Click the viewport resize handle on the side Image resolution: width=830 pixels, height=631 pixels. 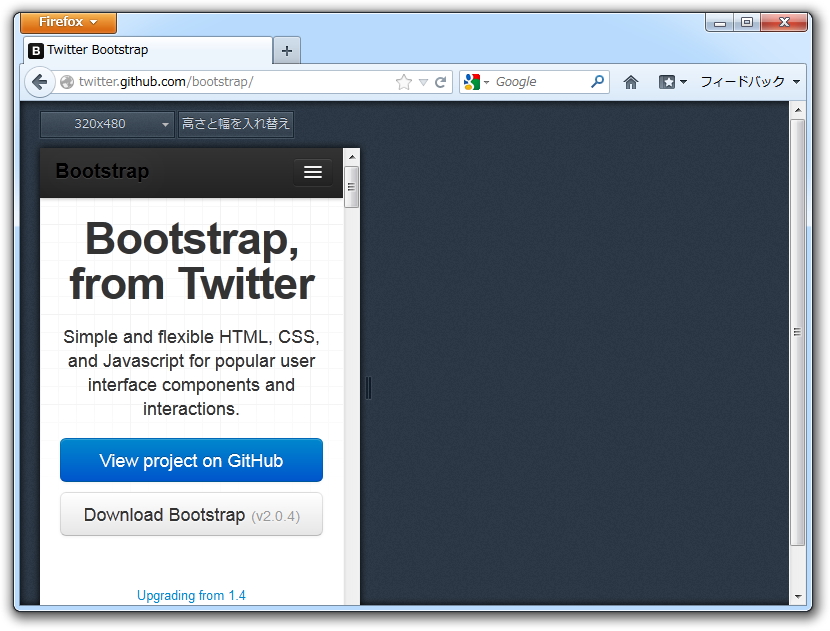coord(368,388)
